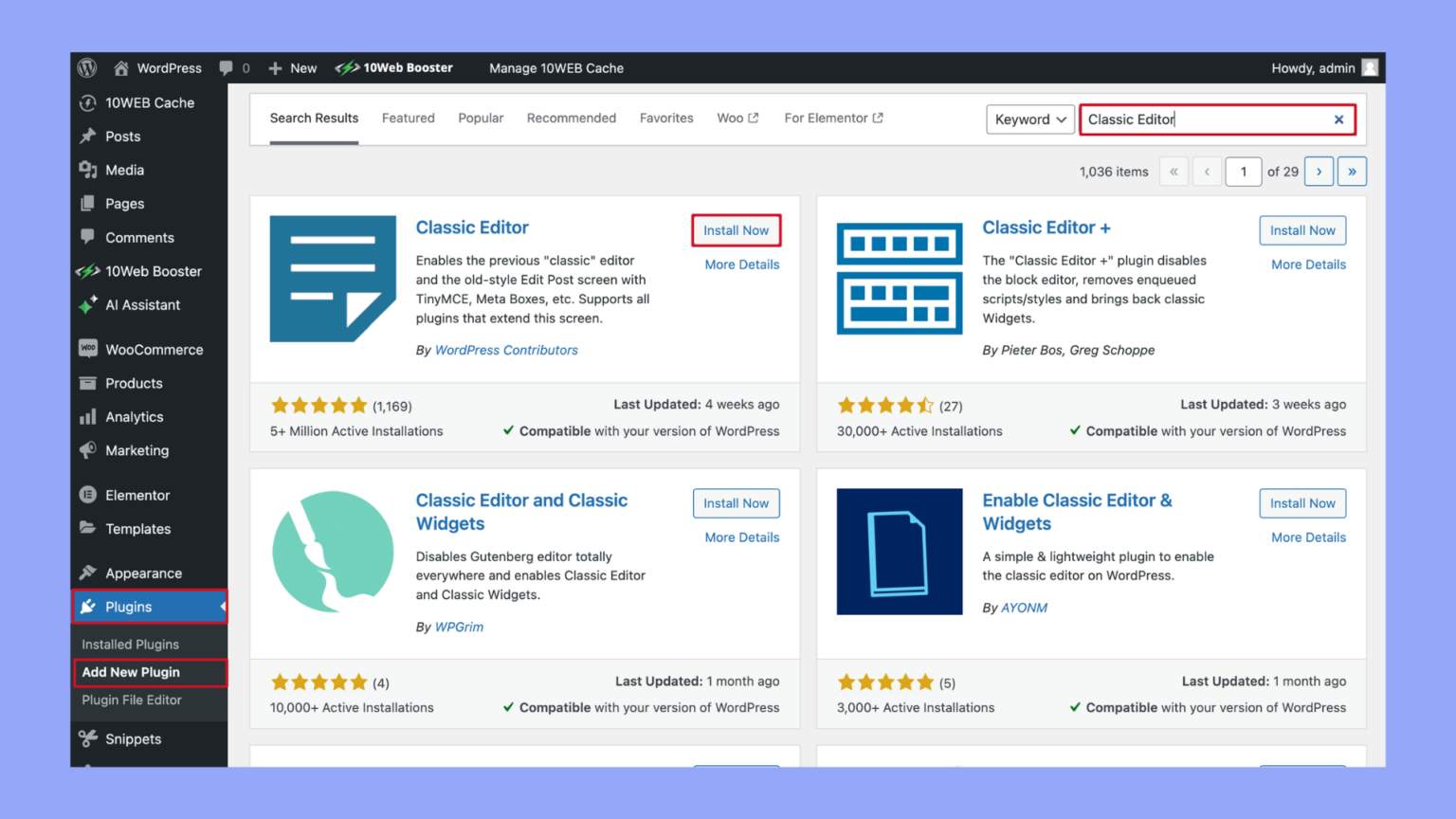Clear the Classic Editor search text
Viewport: 1456px width, 819px height.
coord(1338,119)
